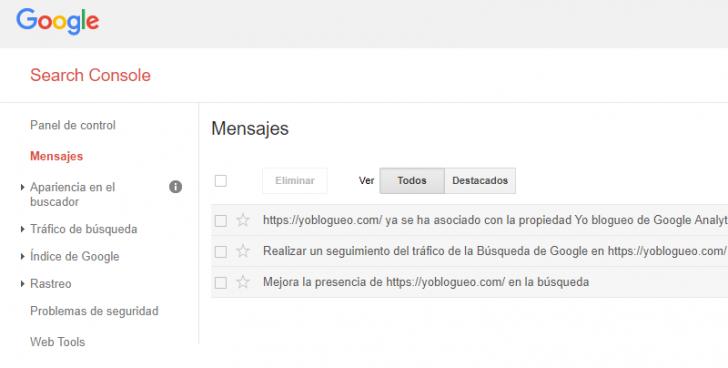Select Mensajes in the sidebar
The width and height of the screenshot is (728, 368).
pyautogui.click(x=57, y=156)
